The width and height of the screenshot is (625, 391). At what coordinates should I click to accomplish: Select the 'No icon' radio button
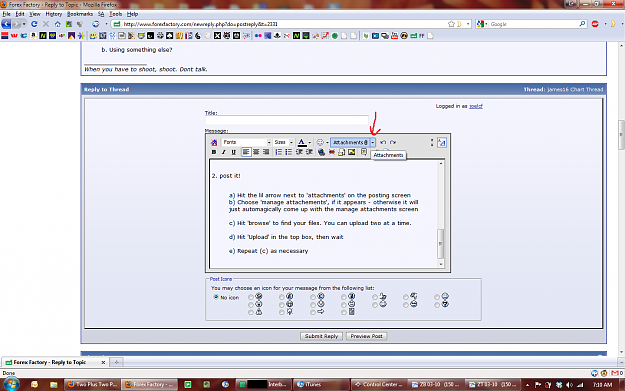tap(216, 297)
